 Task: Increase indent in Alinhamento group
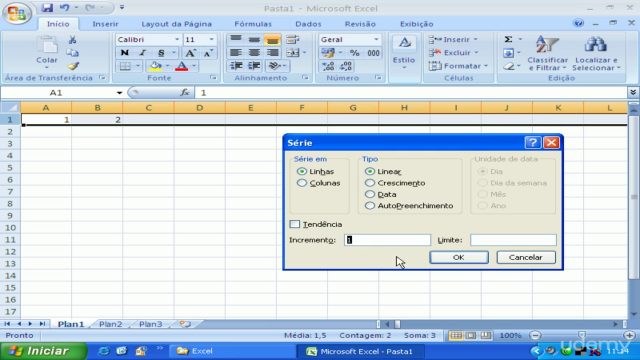(254, 66)
